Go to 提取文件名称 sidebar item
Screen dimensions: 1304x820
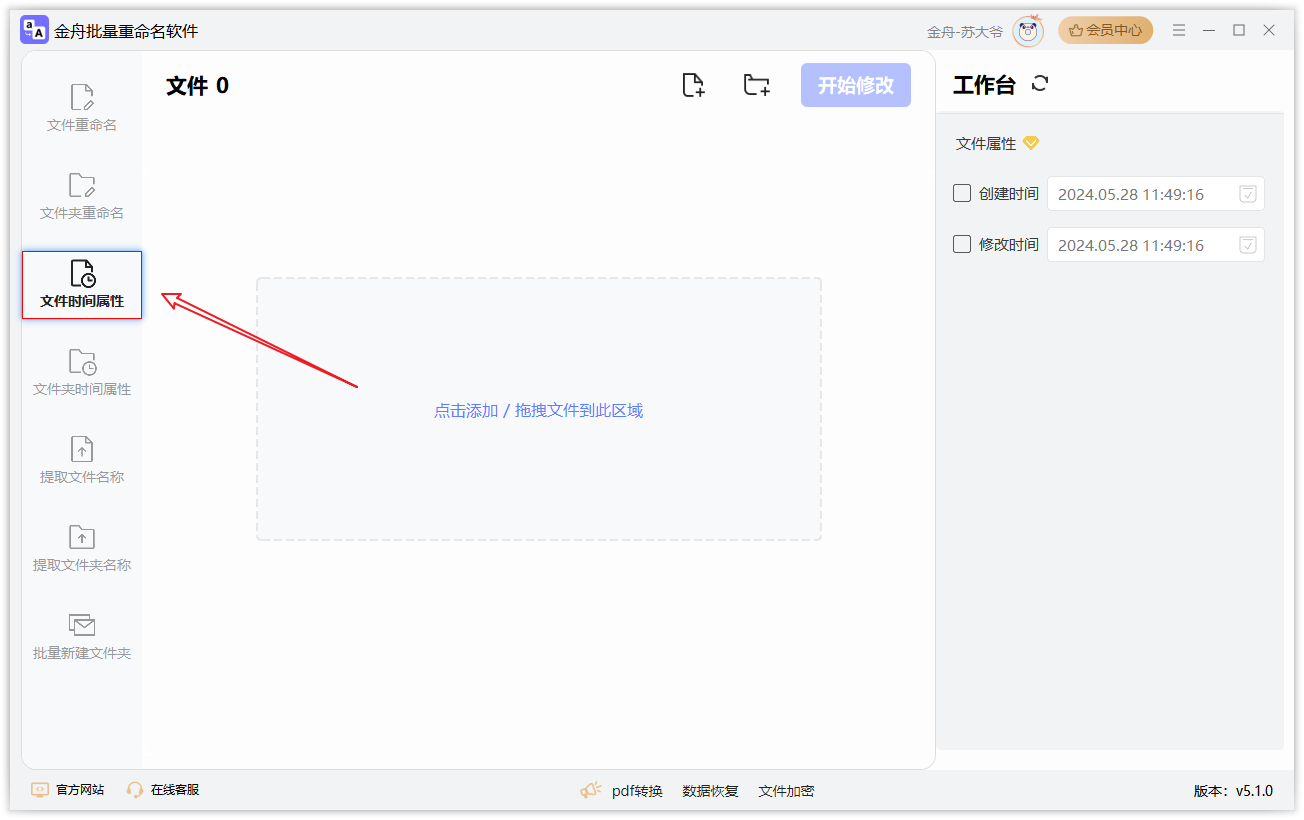pyautogui.click(x=82, y=461)
